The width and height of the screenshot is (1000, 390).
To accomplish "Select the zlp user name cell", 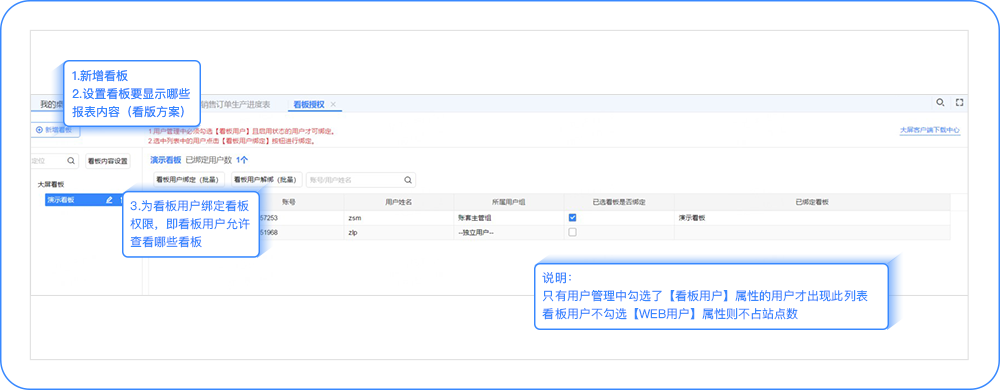I will (399, 233).
